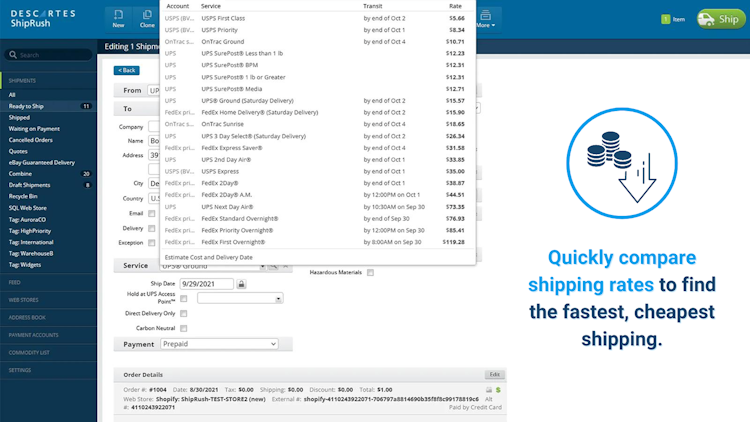The height and width of the screenshot is (422, 750).
Task: Enable the Direct Delivery Only checkbox
Action: click(x=184, y=314)
